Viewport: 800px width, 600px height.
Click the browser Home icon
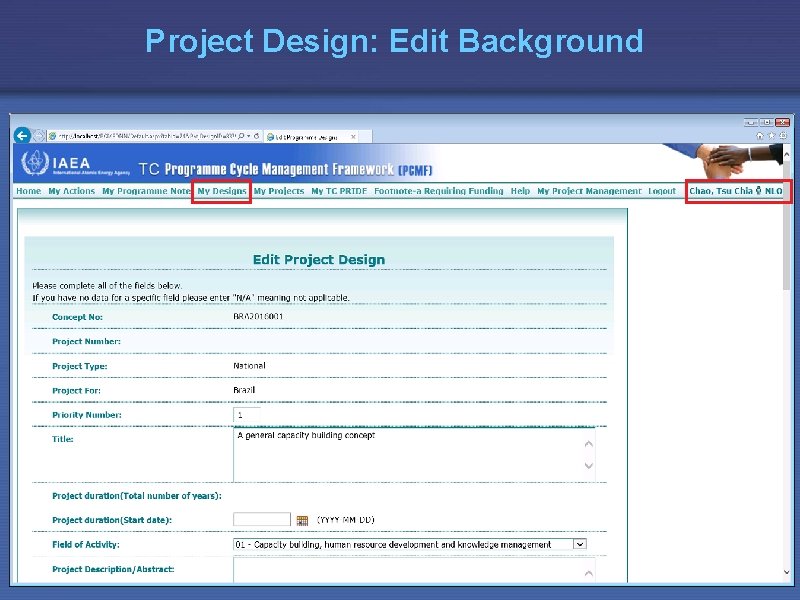(x=760, y=133)
